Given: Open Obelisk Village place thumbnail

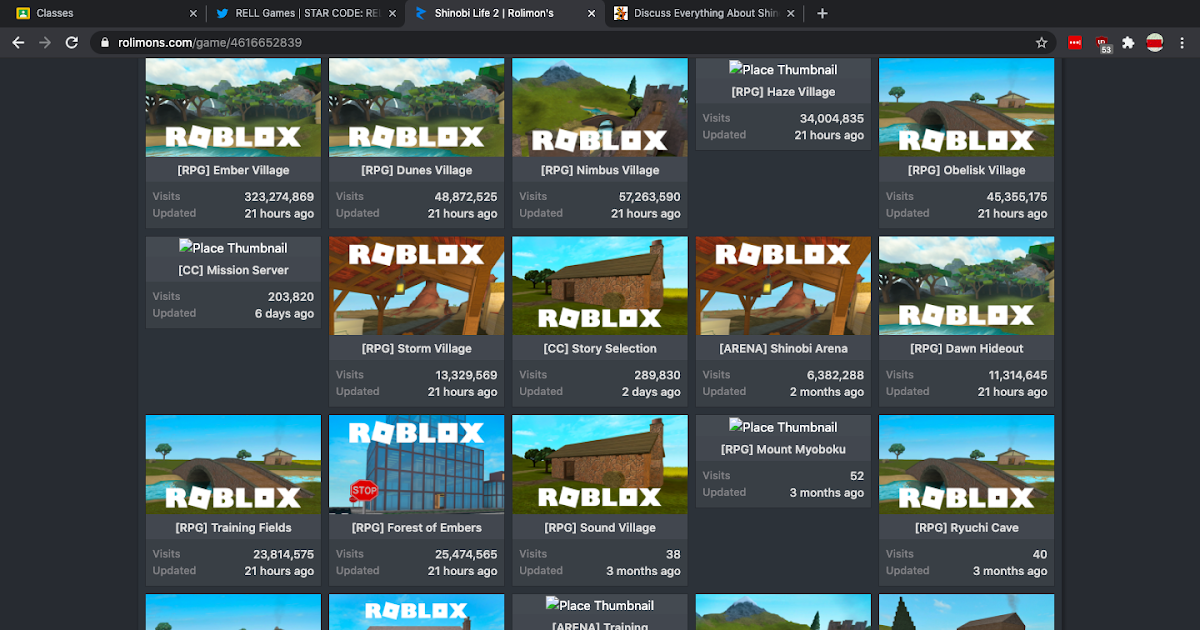Looking at the screenshot, I should [x=966, y=107].
